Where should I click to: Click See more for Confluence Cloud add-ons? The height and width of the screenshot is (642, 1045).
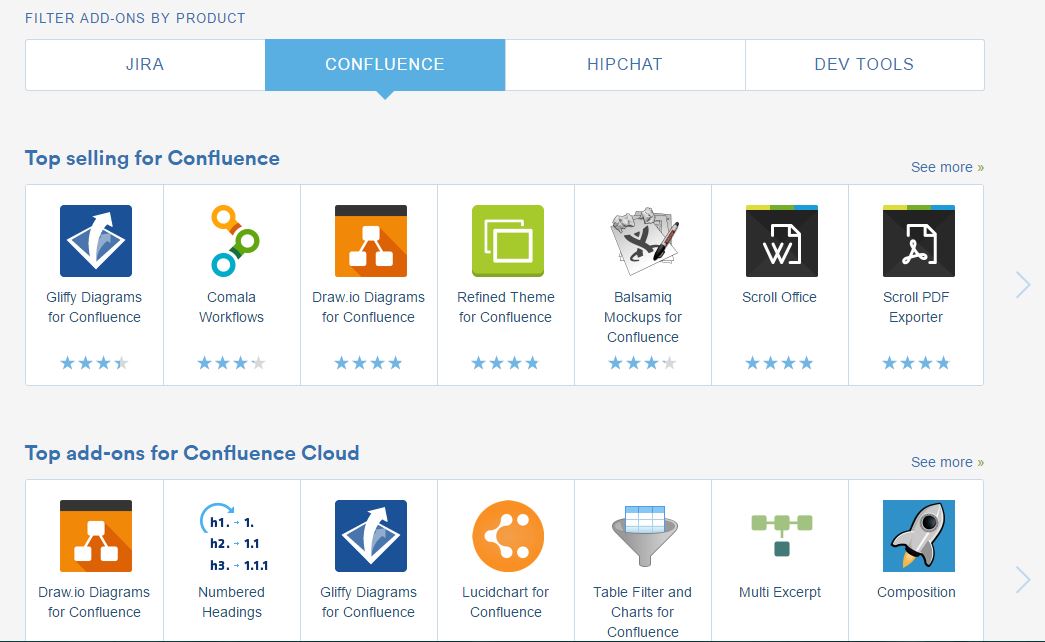click(x=947, y=462)
